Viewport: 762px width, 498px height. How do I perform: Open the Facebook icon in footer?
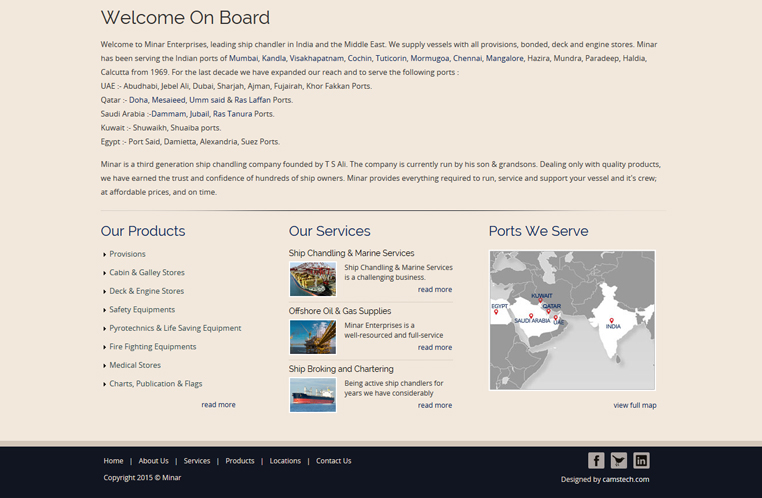(596, 460)
